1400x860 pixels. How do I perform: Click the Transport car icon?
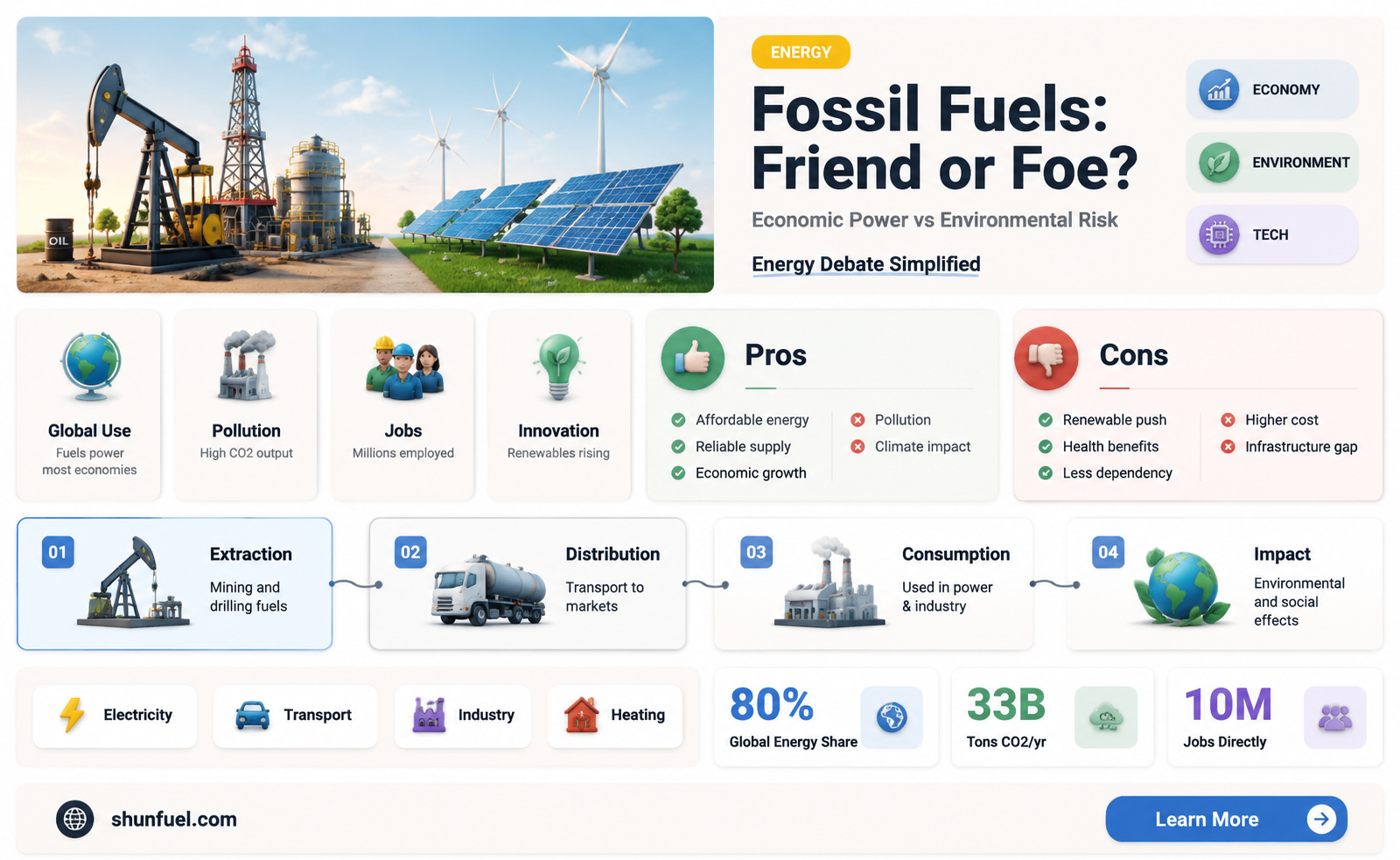coord(253,716)
